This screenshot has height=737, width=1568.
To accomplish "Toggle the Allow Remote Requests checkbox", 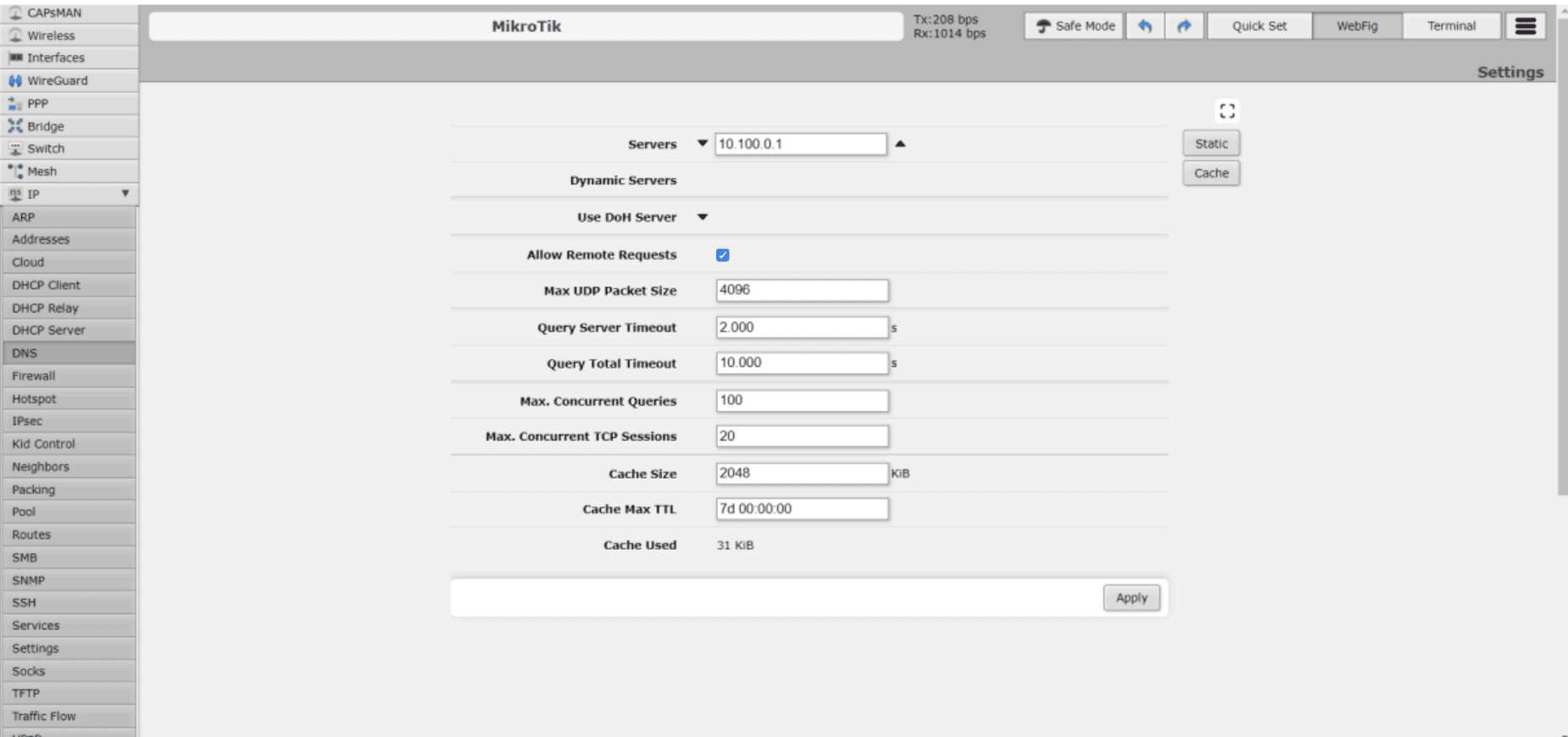I will [x=722, y=255].
